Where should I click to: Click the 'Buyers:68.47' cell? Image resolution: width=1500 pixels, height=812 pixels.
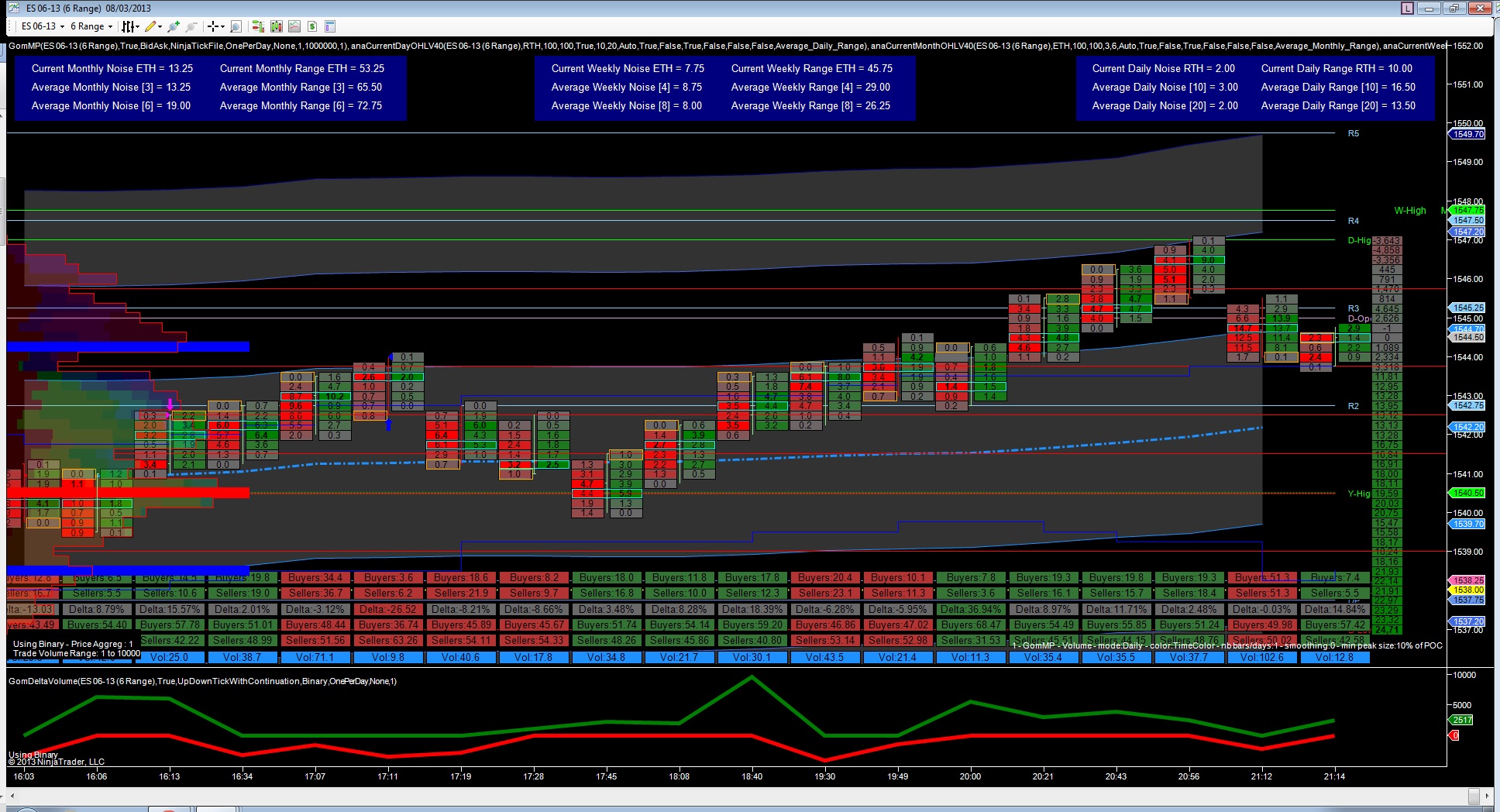[x=971, y=624]
